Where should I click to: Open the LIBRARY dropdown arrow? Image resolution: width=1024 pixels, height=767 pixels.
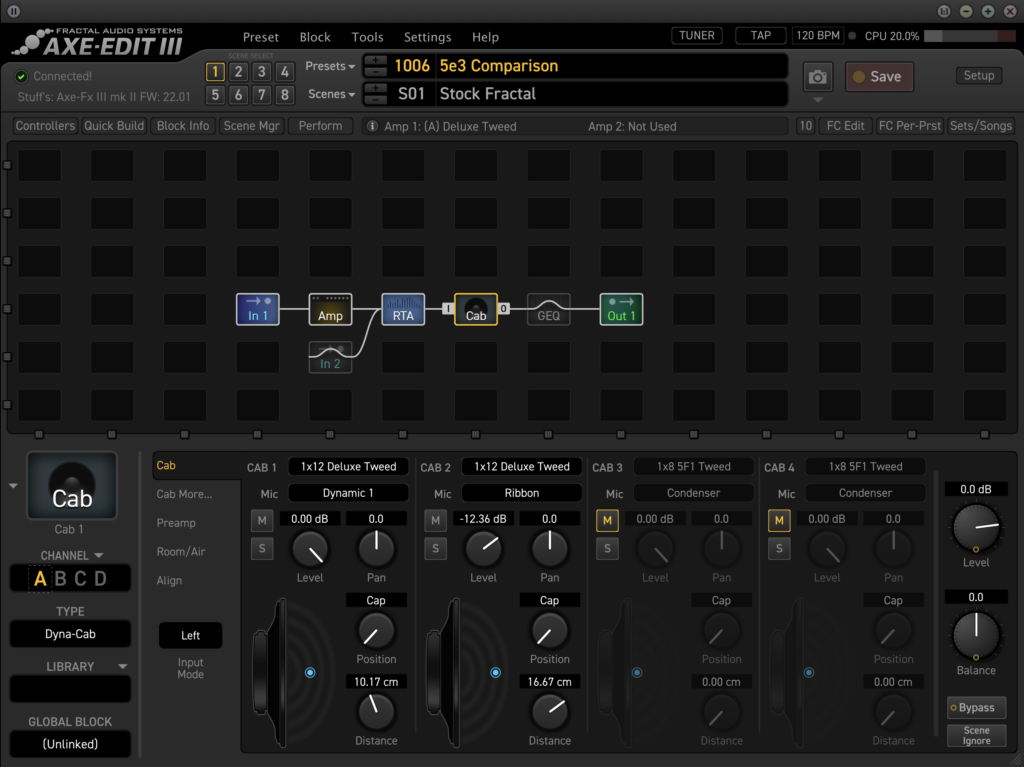(122, 666)
